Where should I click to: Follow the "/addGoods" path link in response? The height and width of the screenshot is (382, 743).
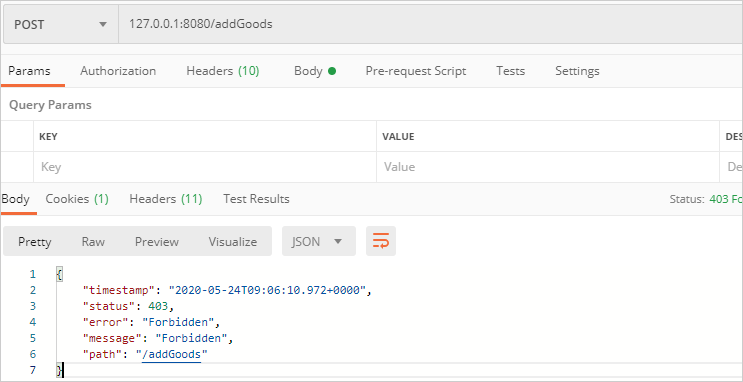[x=172, y=354]
